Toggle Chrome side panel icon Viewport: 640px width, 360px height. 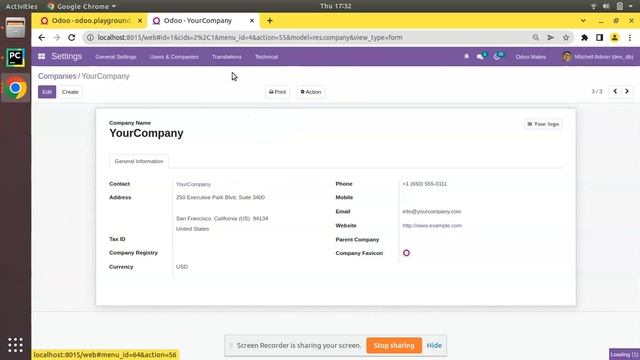(599, 38)
